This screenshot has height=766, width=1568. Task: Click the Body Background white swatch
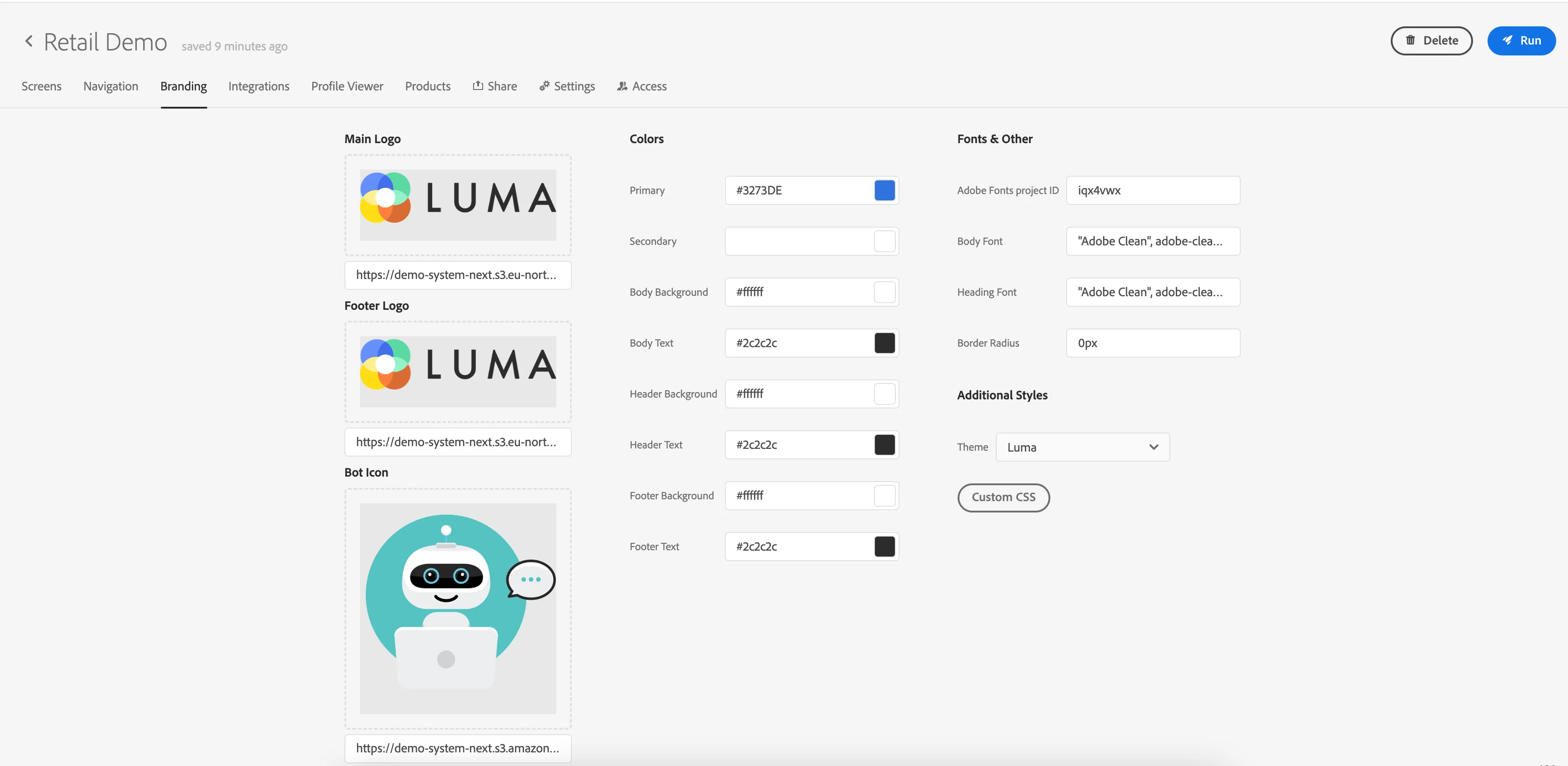[884, 292]
